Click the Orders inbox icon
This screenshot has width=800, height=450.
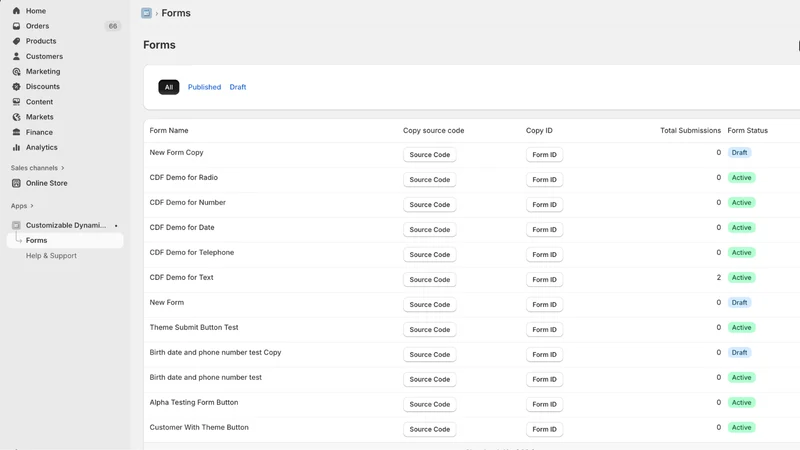(x=16, y=26)
